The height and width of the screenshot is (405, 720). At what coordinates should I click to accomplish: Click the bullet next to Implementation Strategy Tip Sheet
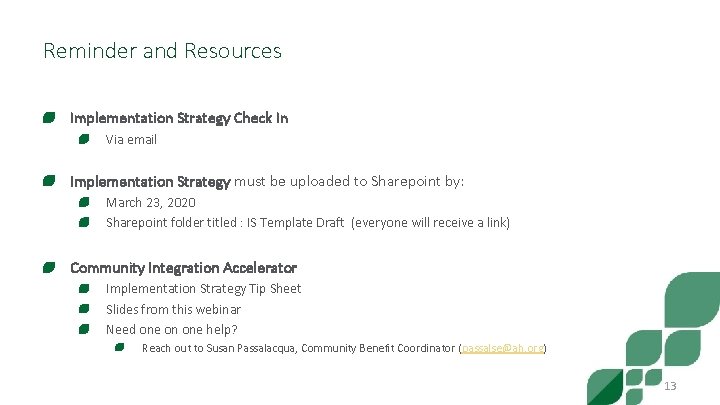86,289
